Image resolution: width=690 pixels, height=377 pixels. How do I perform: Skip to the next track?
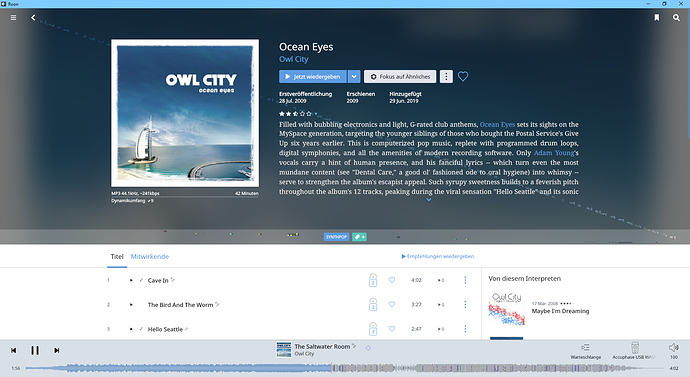click(56, 350)
